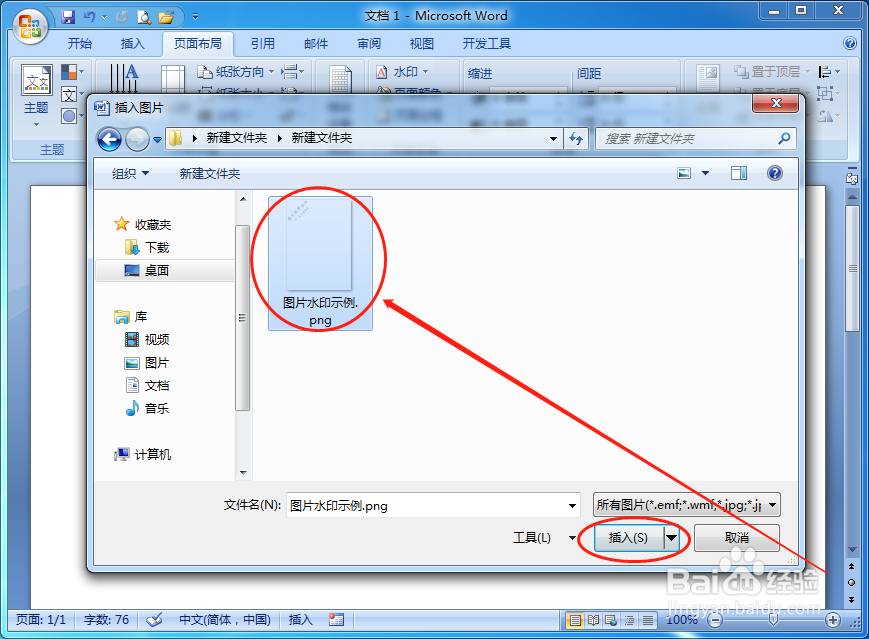This screenshot has height=639, width=869.
Task: Open the 开始 ribbon tab
Action: click(x=80, y=44)
